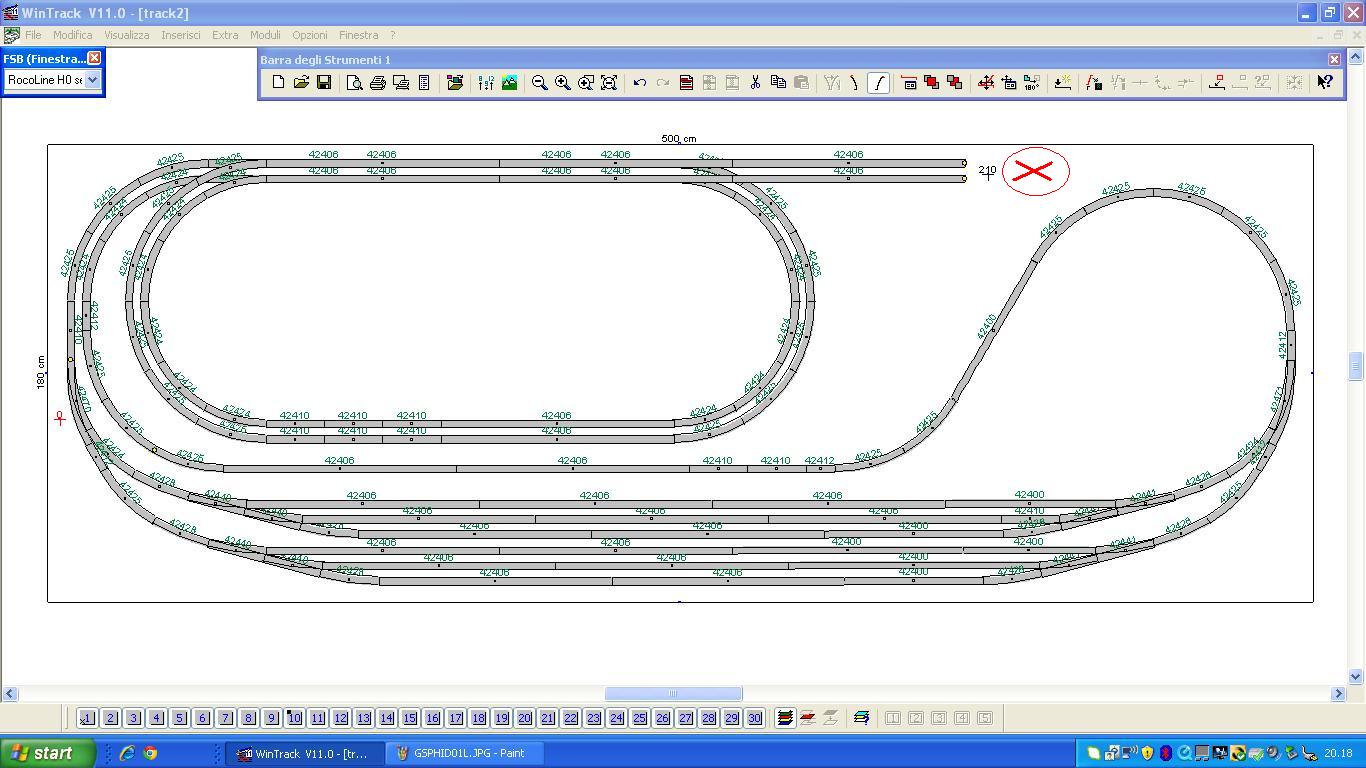Click the overlapping red squares icon
Viewport: 1366px width, 768px height.
click(932, 83)
